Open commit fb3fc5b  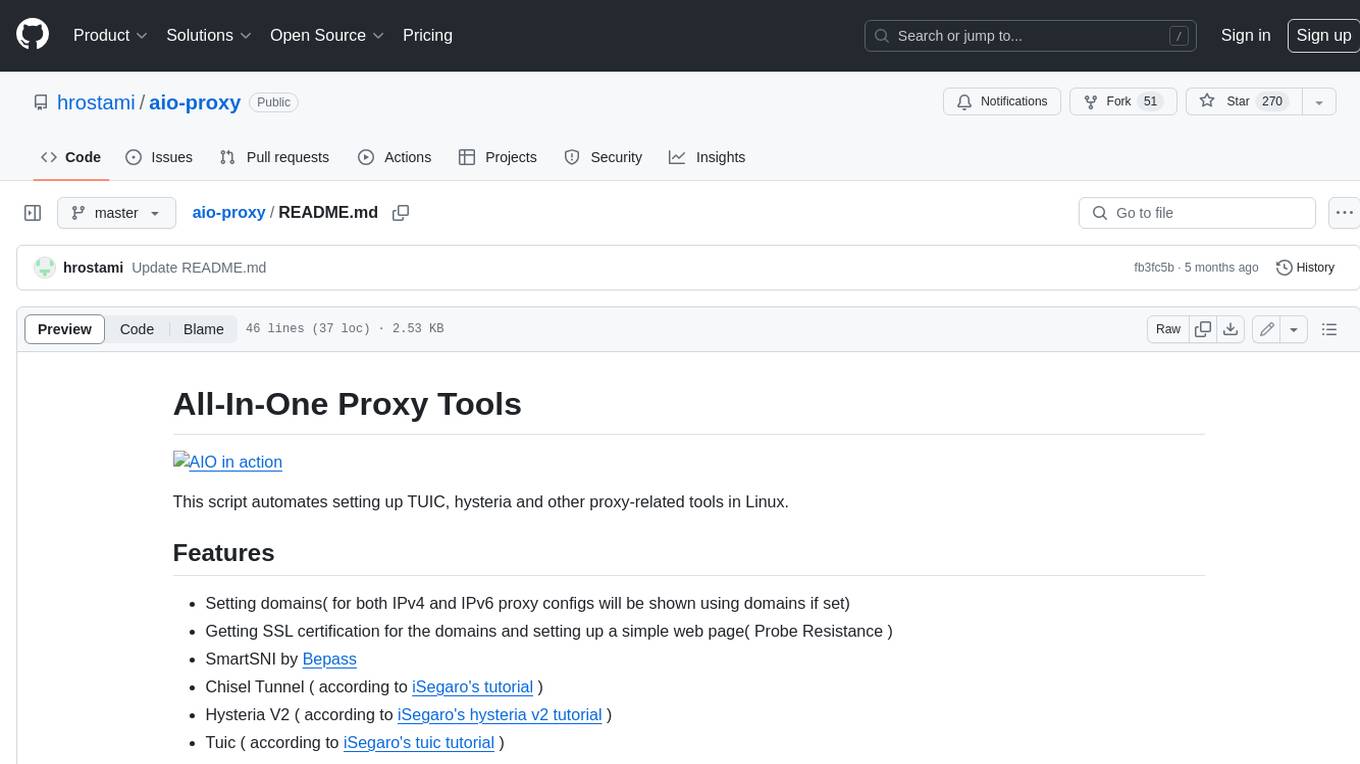pos(1154,267)
